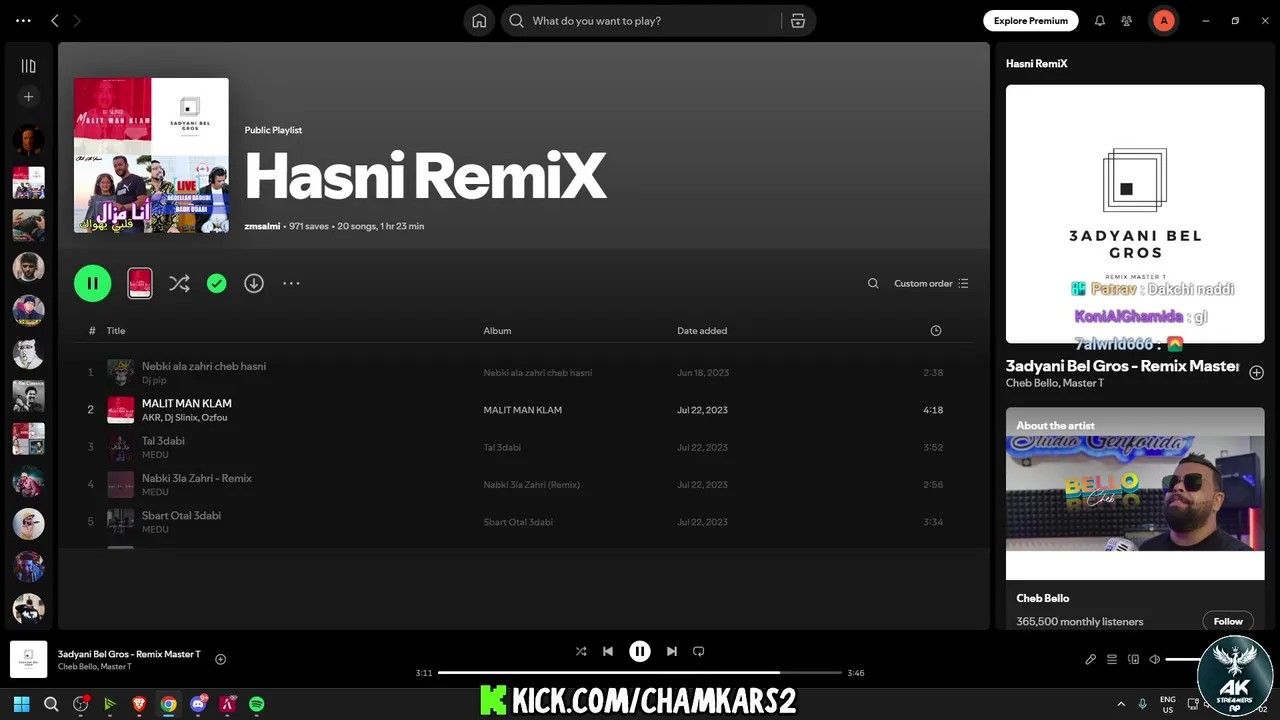The image size is (1280, 720).
Task: Open artist link AKR in track two
Action: coord(150,418)
